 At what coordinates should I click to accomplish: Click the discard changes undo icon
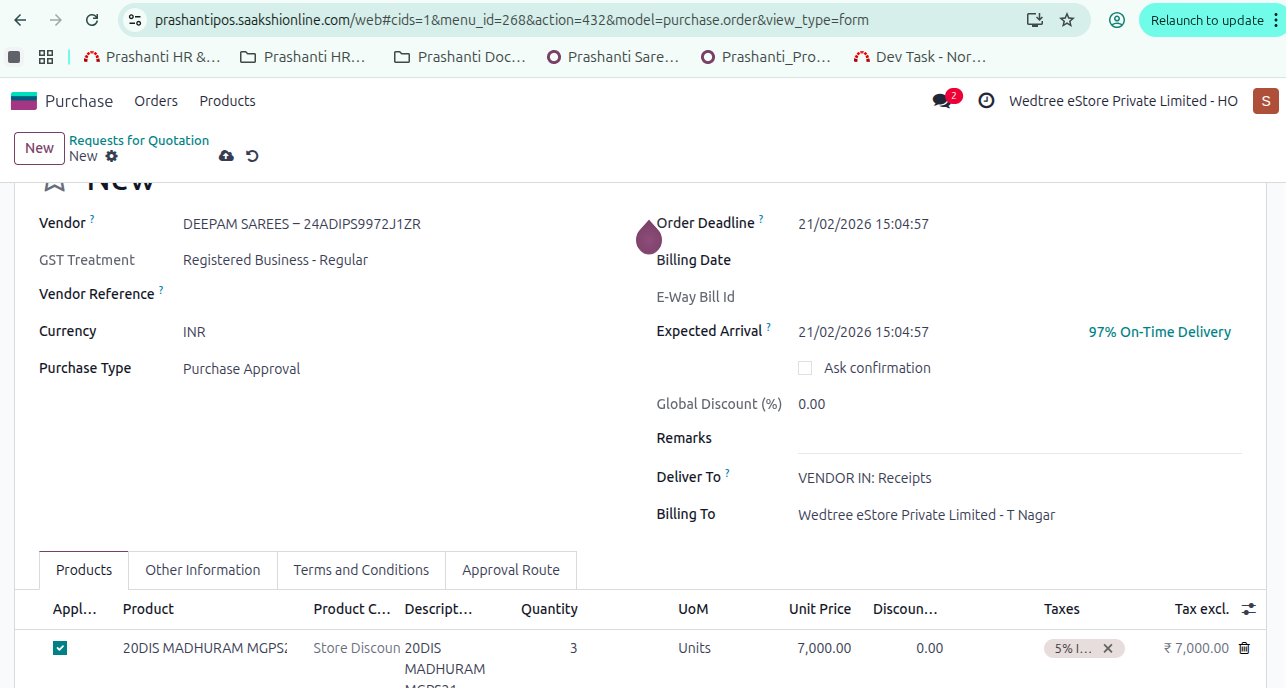pos(252,156)
